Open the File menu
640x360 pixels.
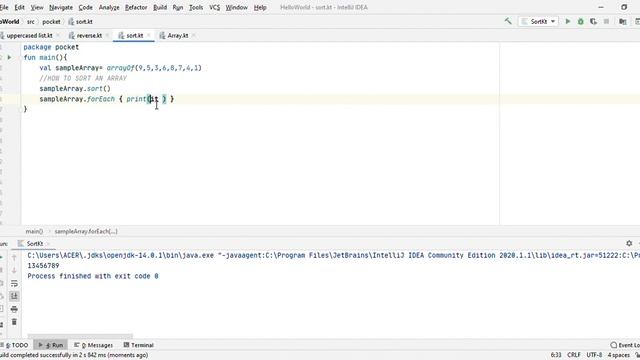(4, 7)
